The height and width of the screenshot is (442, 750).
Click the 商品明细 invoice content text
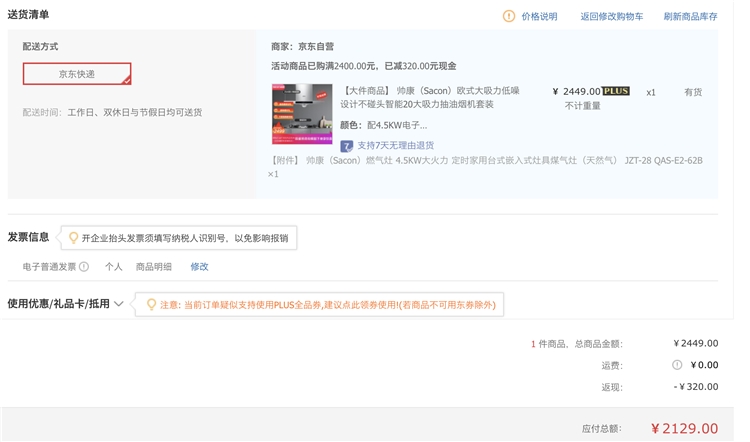coord(154,267)
